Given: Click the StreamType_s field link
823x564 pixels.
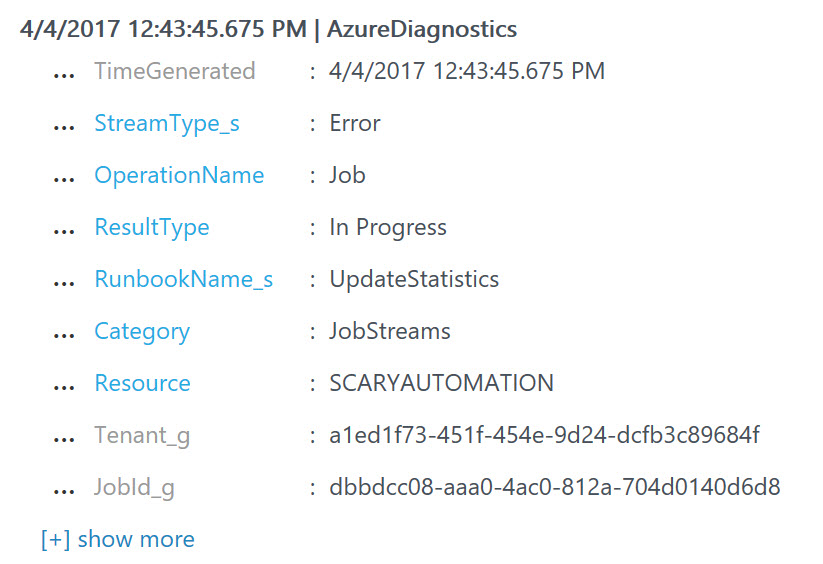Looking at the screenshot, I should 167,124.
